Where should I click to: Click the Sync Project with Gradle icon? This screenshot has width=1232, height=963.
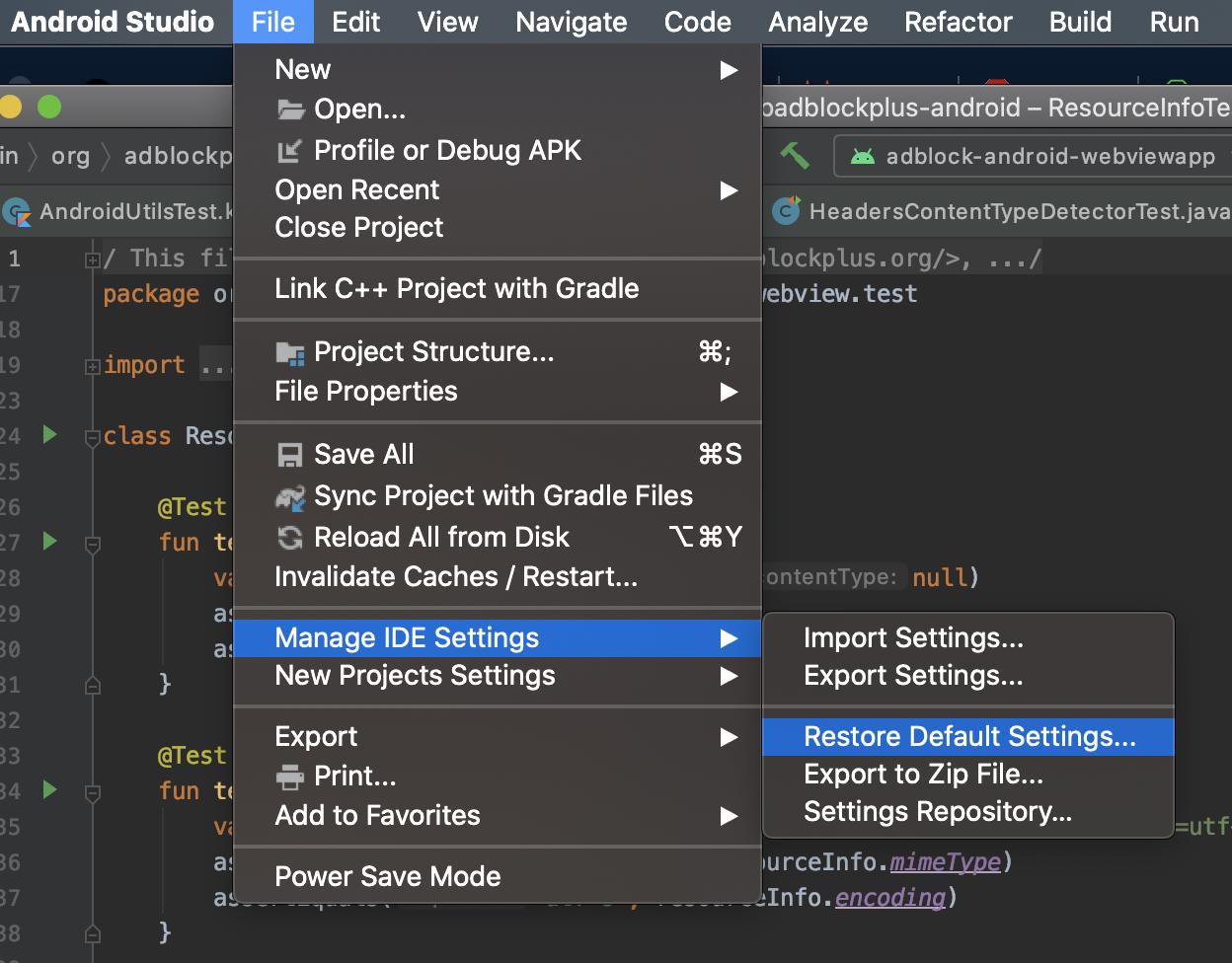click(x=290, y=496)
